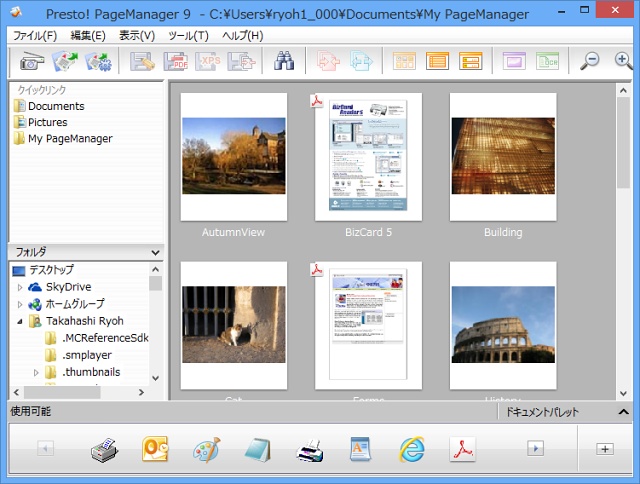This screenshot has height=484, width=640.
Task: Zoom out with the minus magnifier
Action: coord(589,61)
